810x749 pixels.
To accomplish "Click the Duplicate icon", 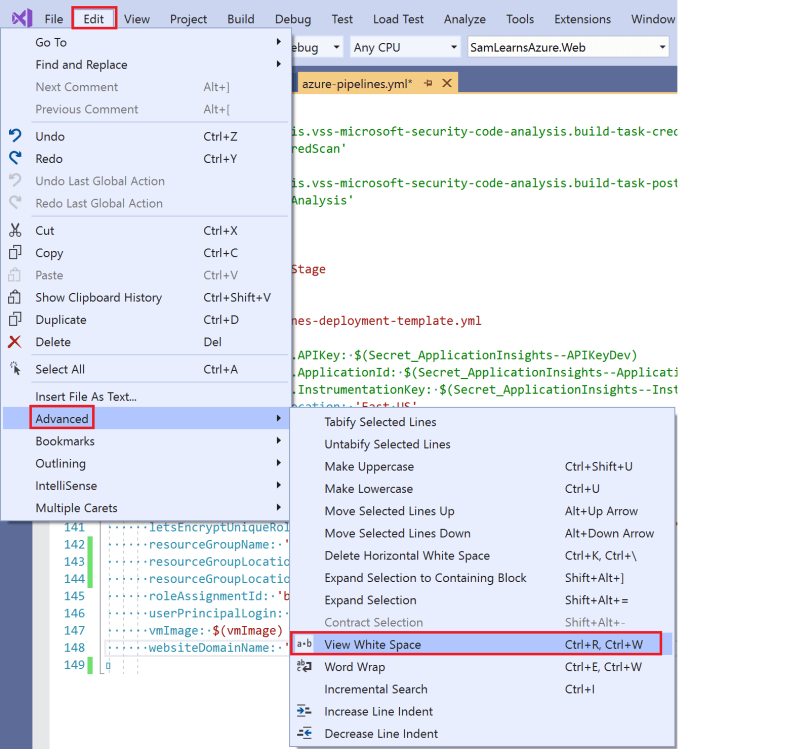I will (x=15, y=319).
